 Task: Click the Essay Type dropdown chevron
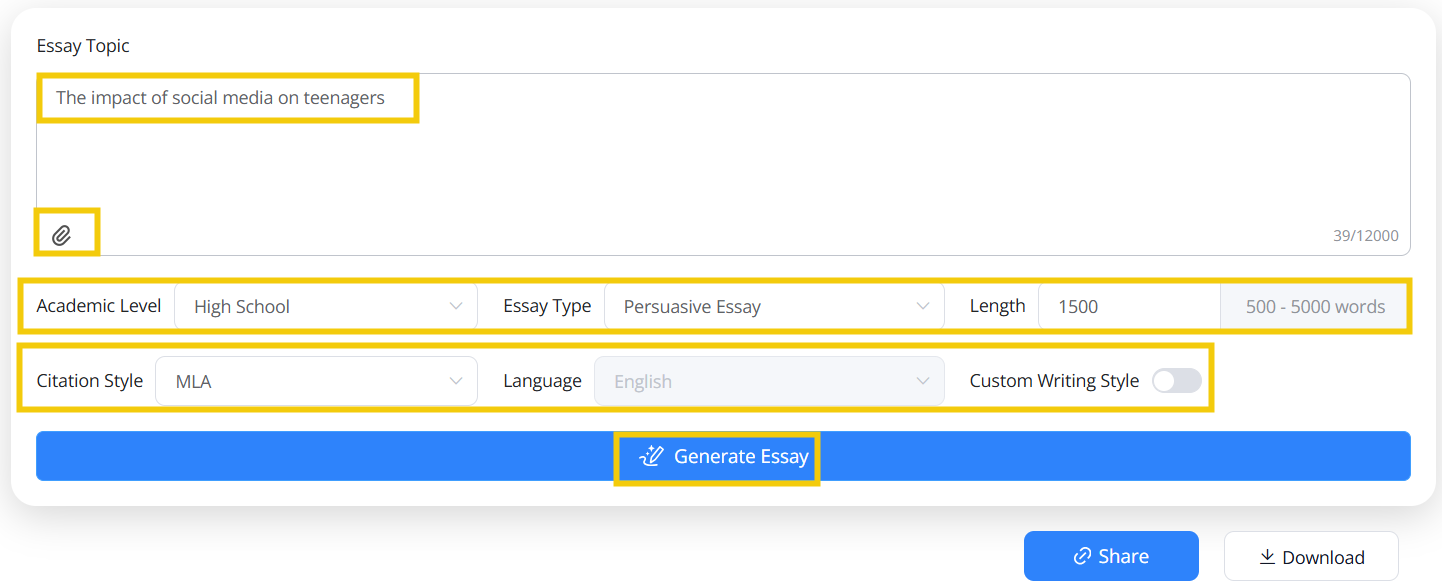pyautogui.click(x=922, y=305)
